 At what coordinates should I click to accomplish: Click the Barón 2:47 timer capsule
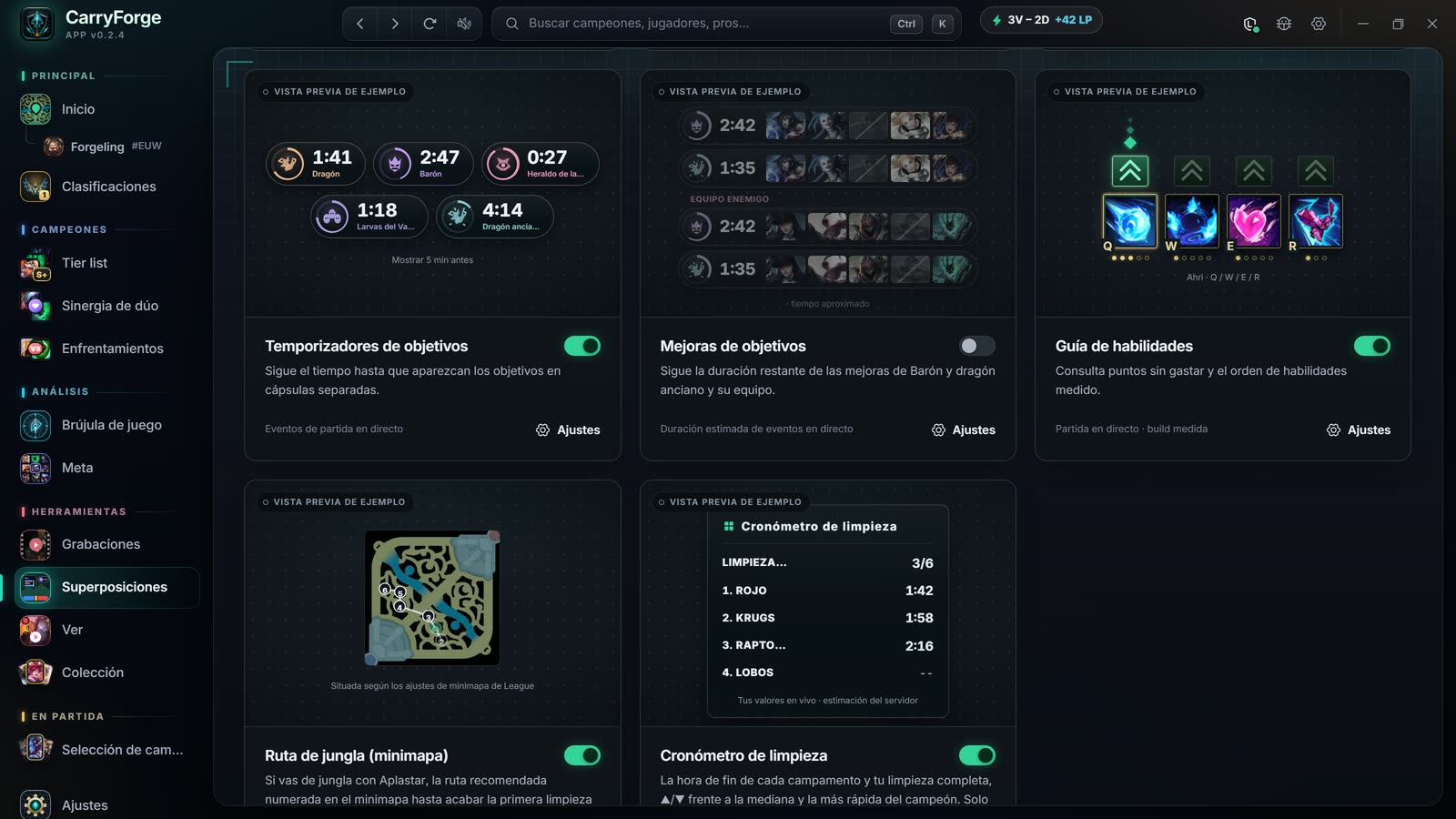(423, 164)
